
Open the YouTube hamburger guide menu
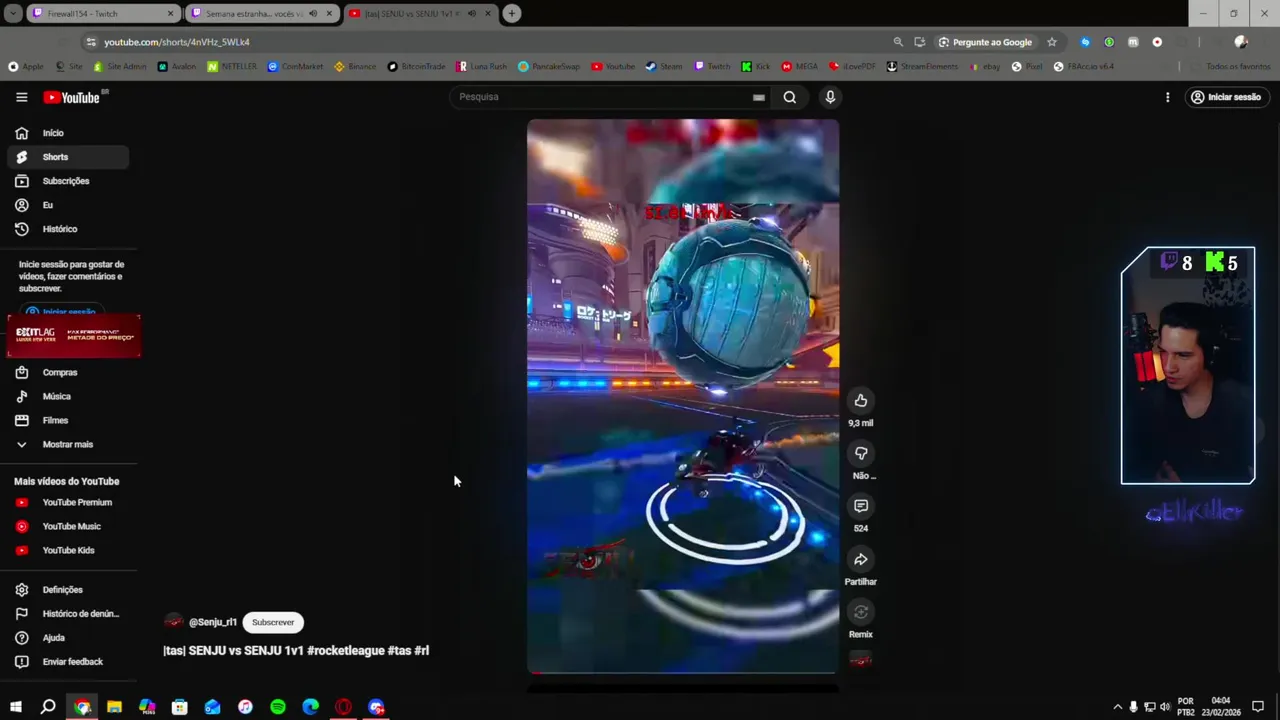tap(21, 97)
